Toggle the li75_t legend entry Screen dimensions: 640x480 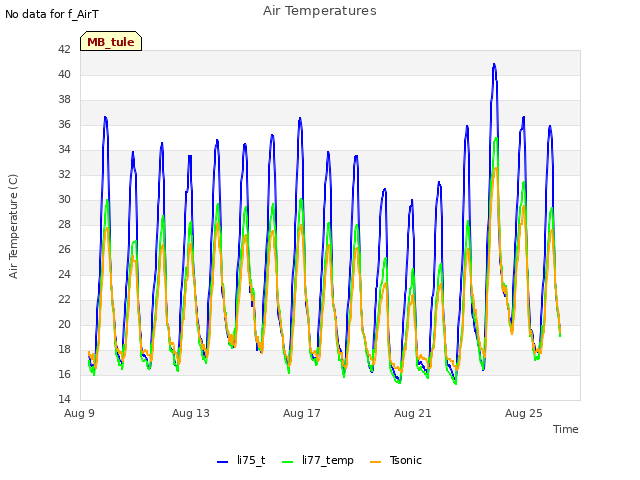coord(241,461)
